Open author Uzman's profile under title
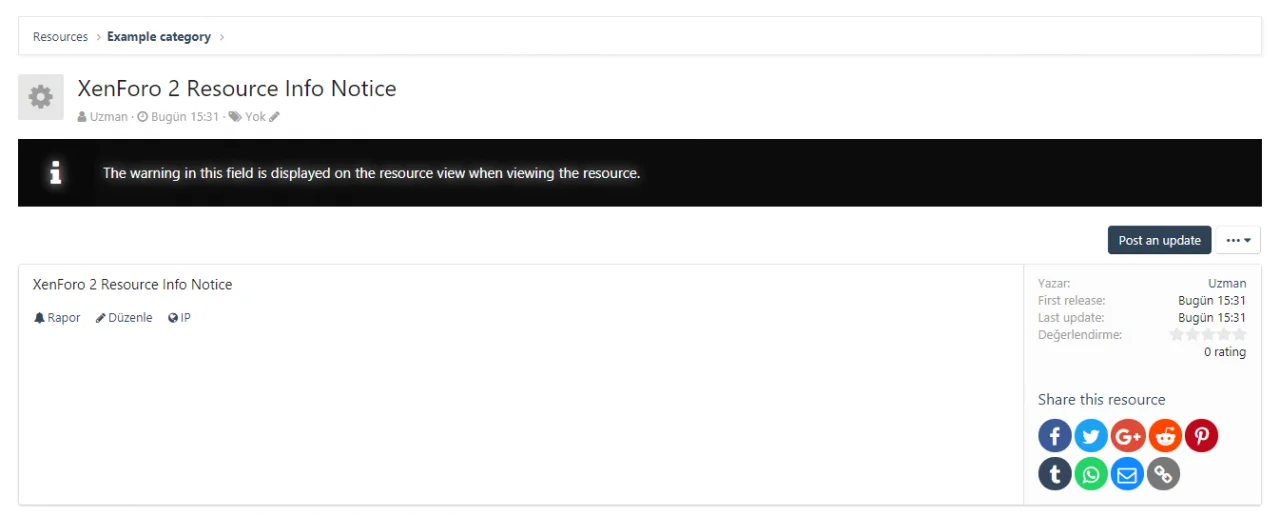The image size is (1280, 516). coord(108,117)
